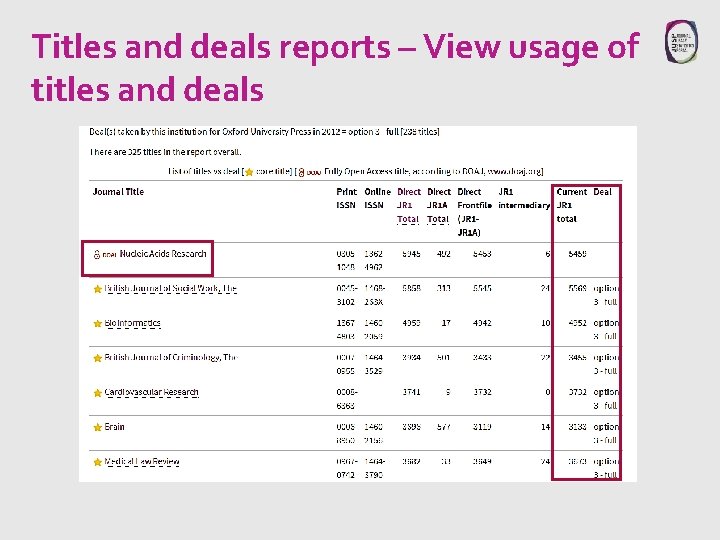
Task: Select Cardiovascular Research Direct JR1 value 3741
Action: point(411,392)
